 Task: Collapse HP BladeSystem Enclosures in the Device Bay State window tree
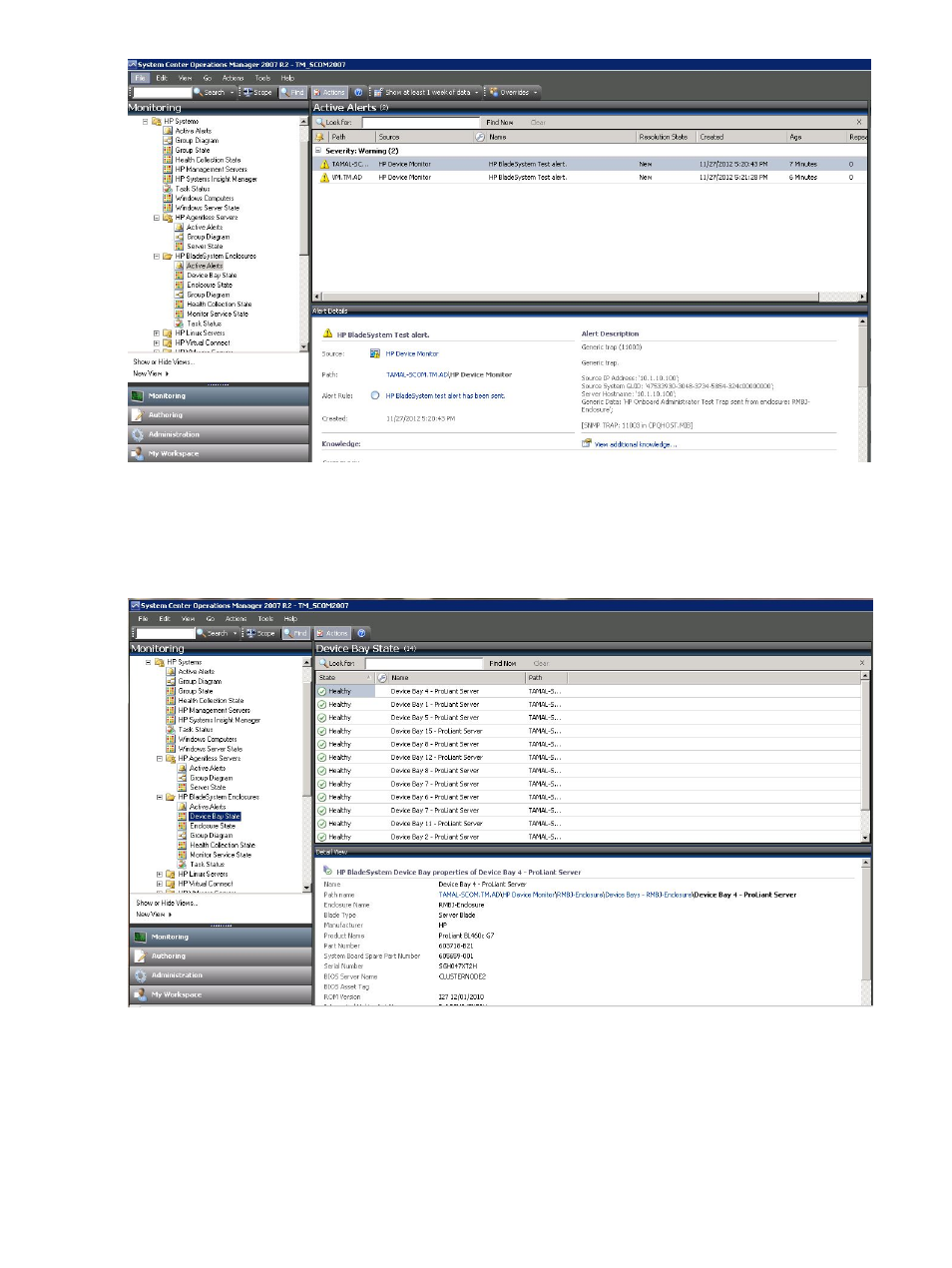point(159,798)
